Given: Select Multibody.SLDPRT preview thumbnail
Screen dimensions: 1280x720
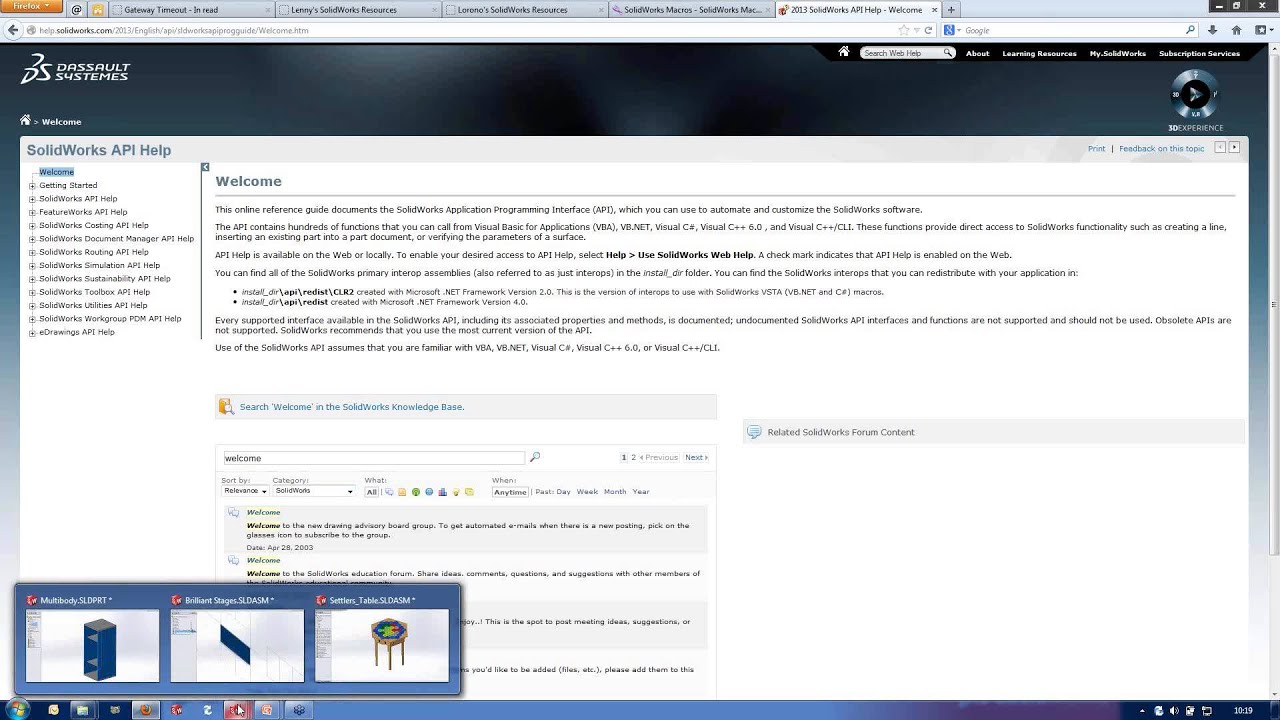Looking at the screenshot, I should (92, 646).
